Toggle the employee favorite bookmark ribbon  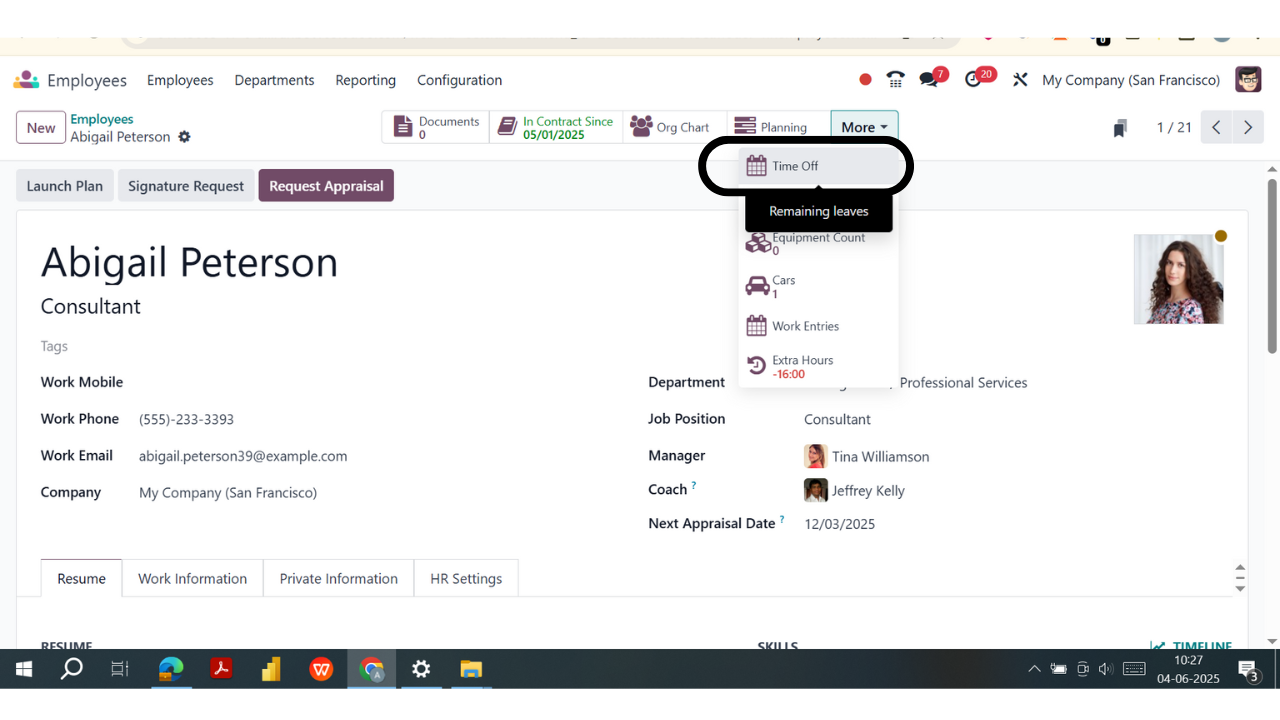click(x=1120, y=127)
